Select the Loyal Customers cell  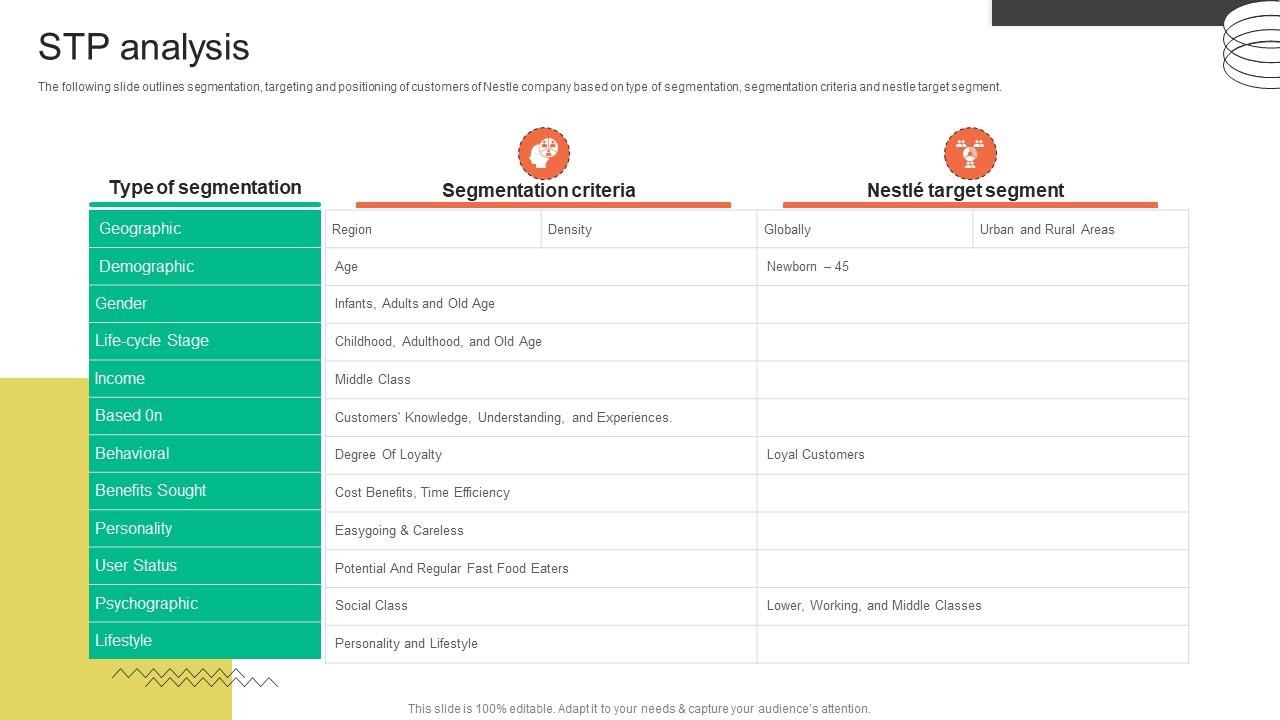tap(973, 455)
